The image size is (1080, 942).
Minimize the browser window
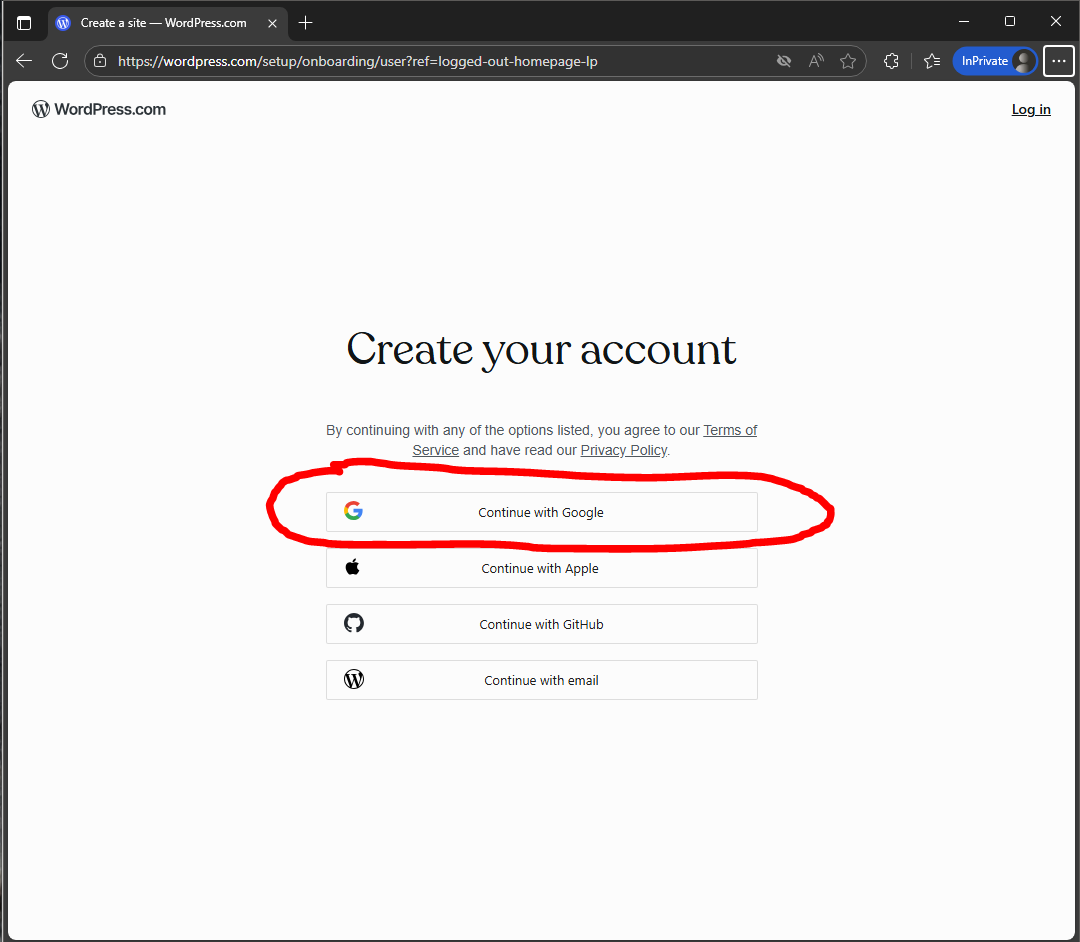pos(964,21)
